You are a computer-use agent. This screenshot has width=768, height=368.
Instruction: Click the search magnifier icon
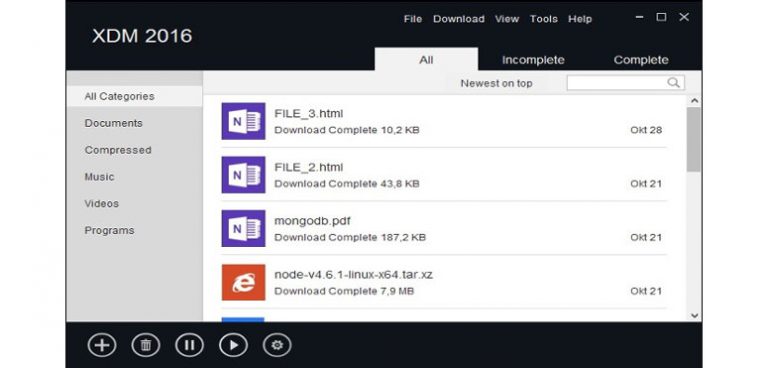[x=673, y=83]
